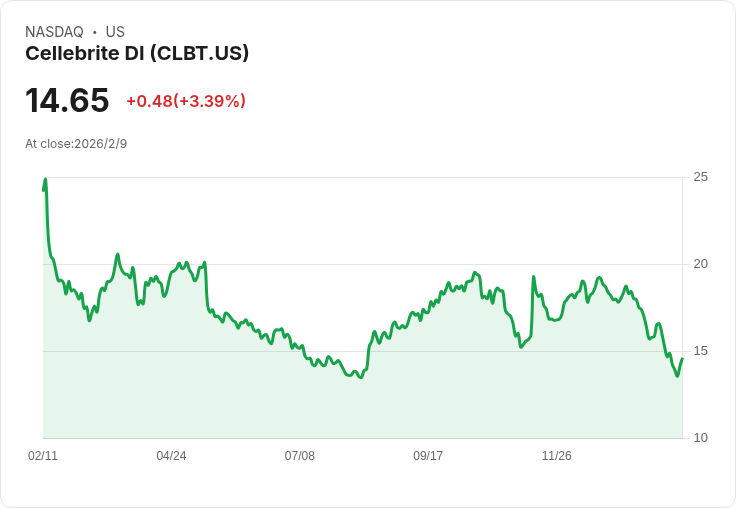
Task: Click the sharp spike just before 11/26
Action: pyautogui.click(x=534, y=277)
